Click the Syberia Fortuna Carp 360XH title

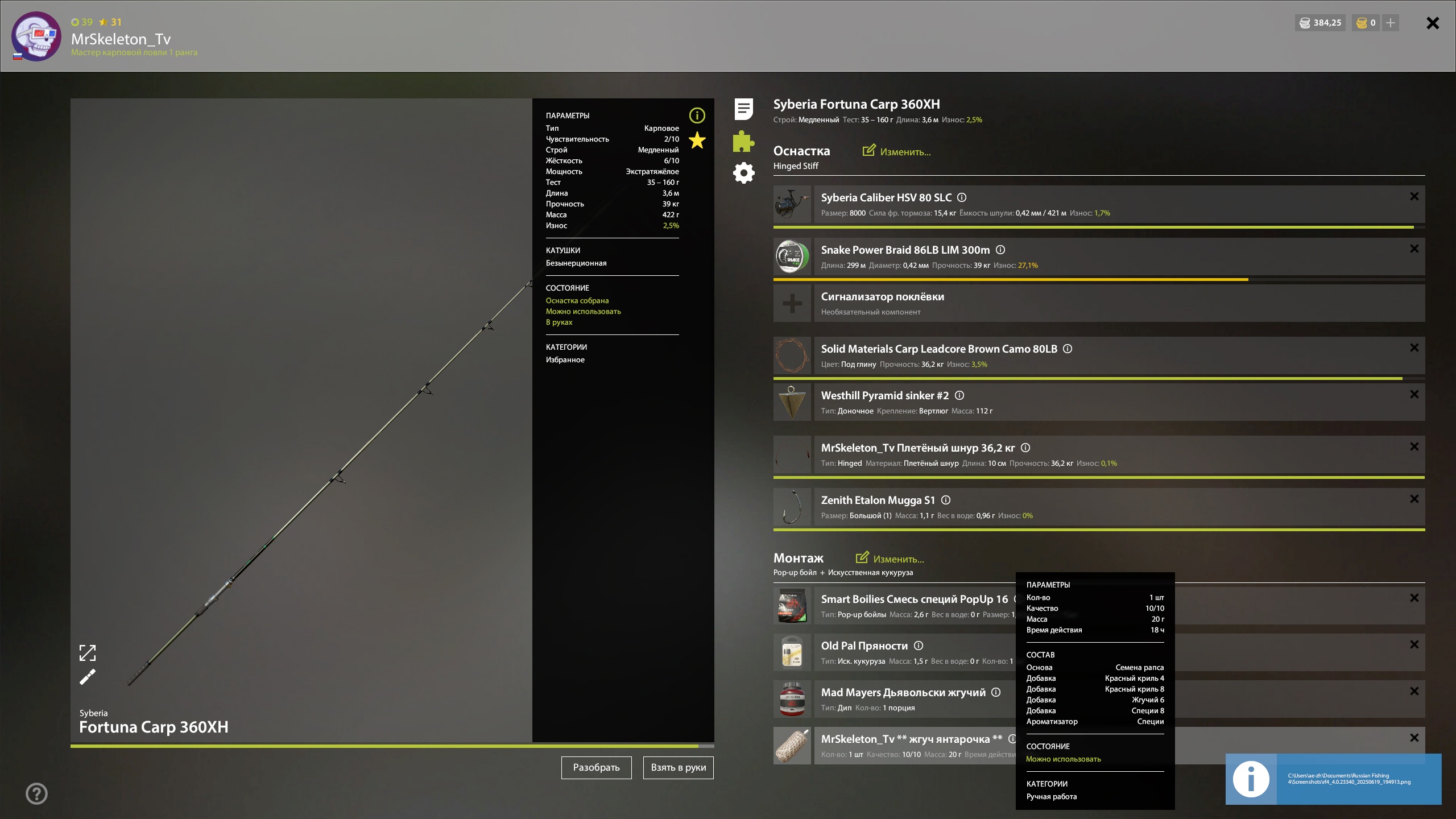[x=857, y=104]
